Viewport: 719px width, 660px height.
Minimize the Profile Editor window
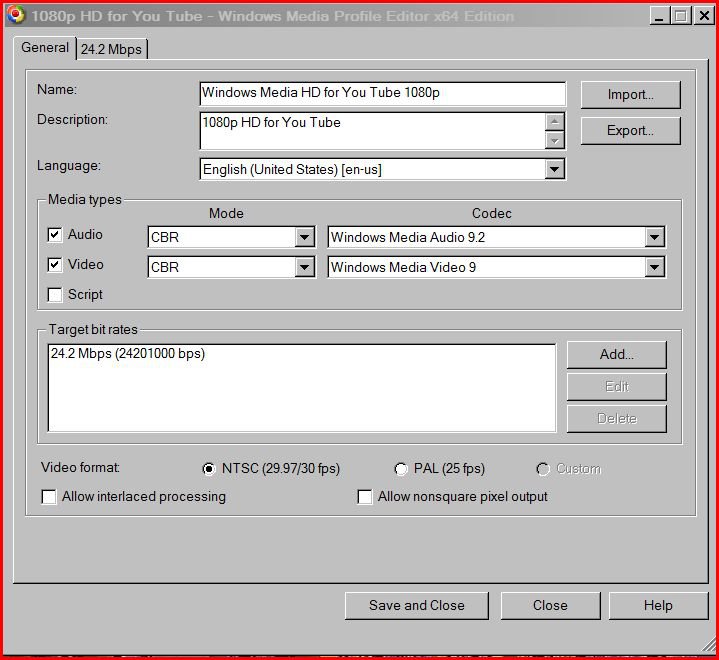click(x=659, y=16)
